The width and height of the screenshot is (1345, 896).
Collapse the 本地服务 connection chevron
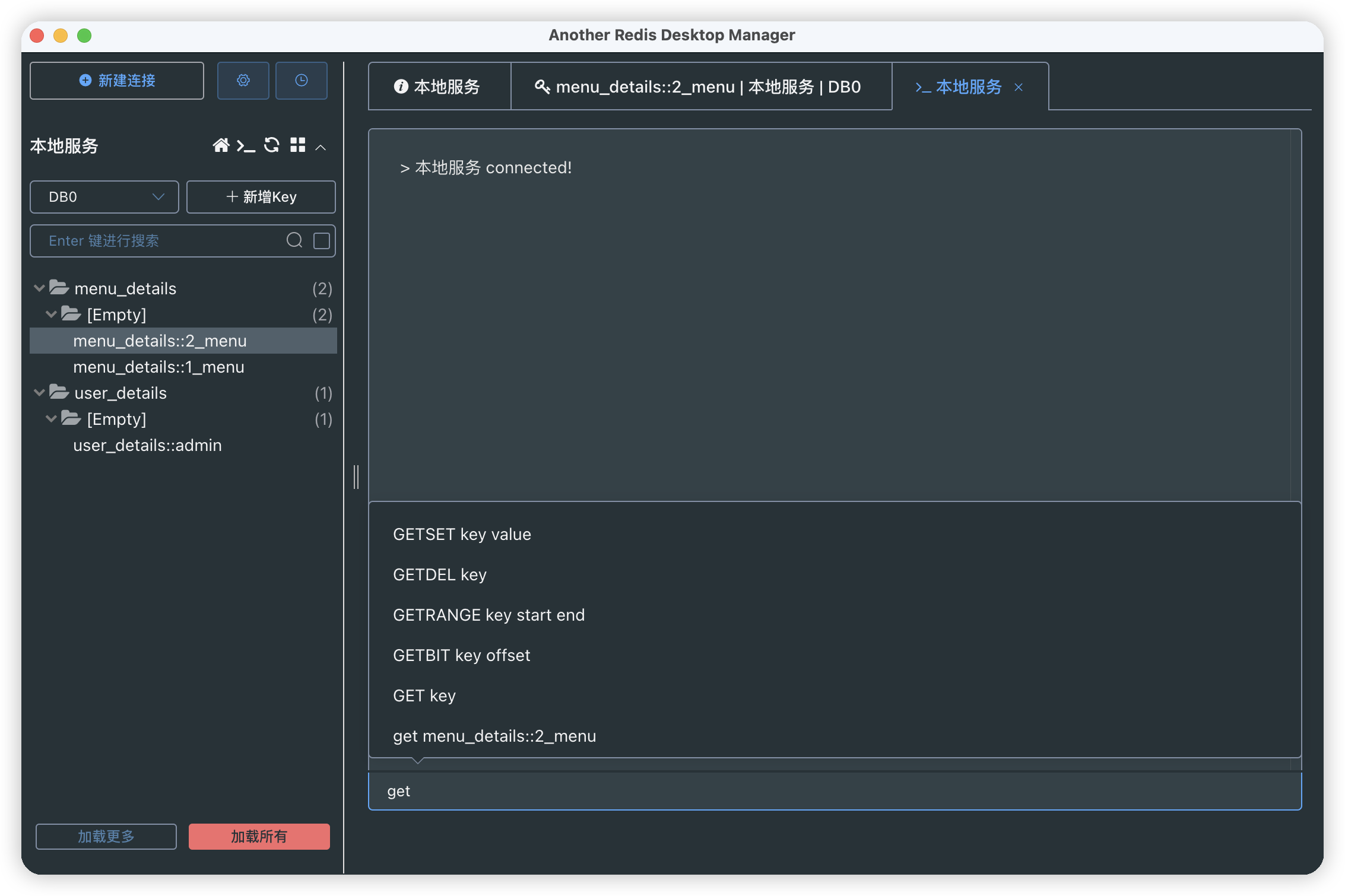coord(321,147)
